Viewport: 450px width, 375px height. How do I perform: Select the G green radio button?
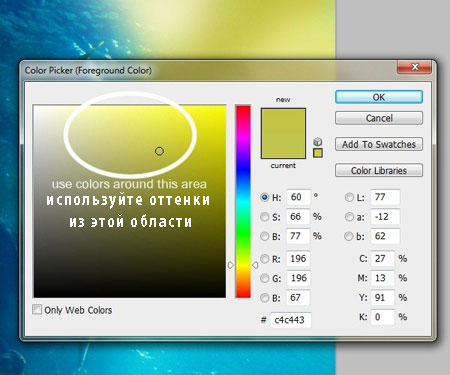click(264, 278)
